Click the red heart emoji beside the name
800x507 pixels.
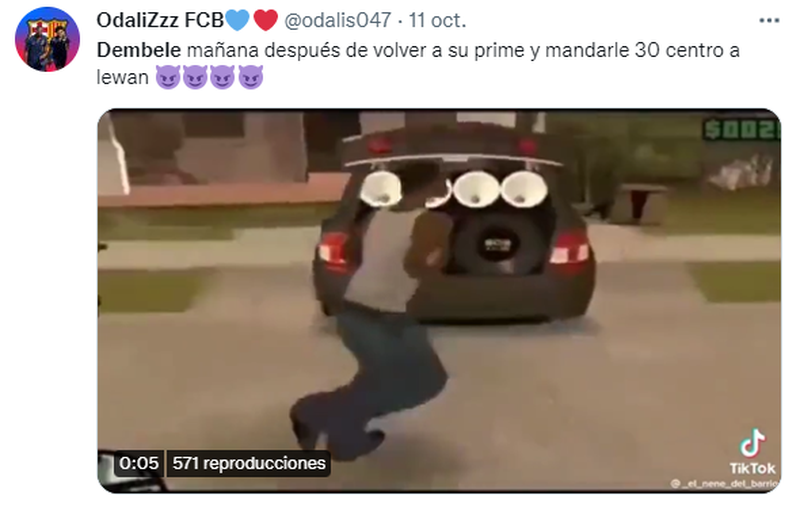[265, 20]
